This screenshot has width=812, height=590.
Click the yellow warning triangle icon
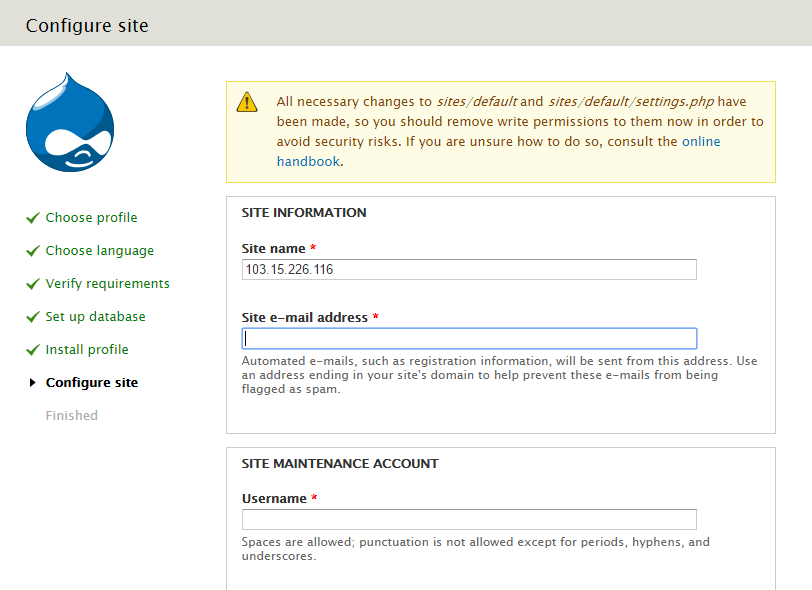(246, 102)
